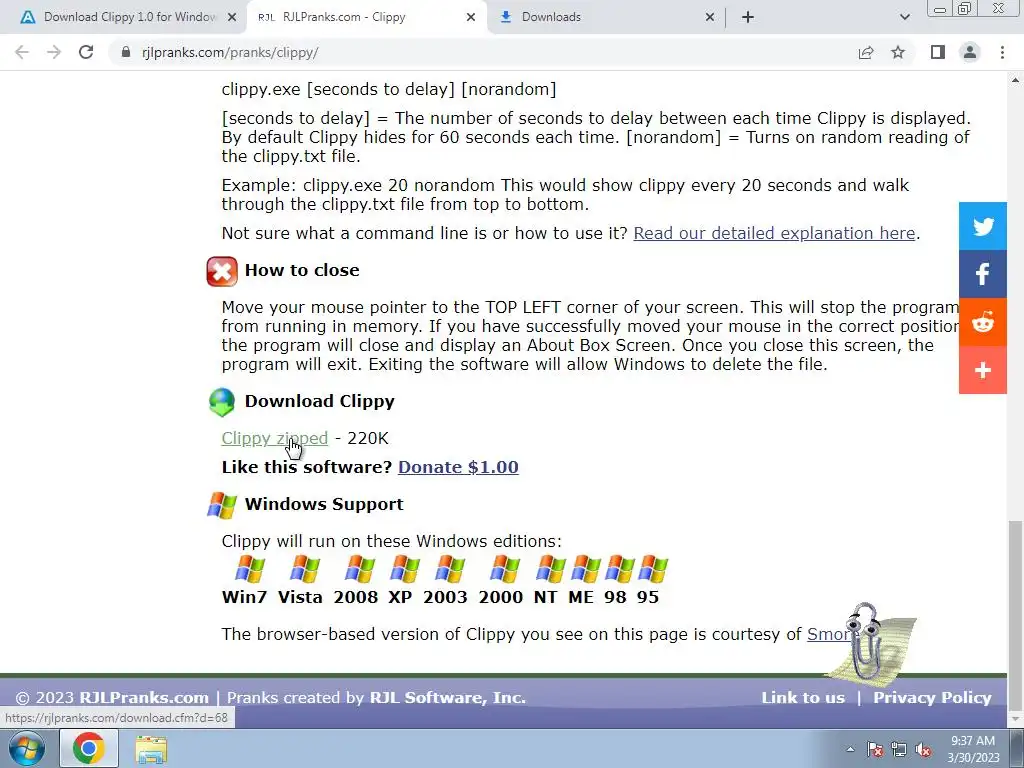Click the green globe Download Clippy icon
Image resolution: width=1024 pixels, height=768 pixels.
click(x=222, y=402)
